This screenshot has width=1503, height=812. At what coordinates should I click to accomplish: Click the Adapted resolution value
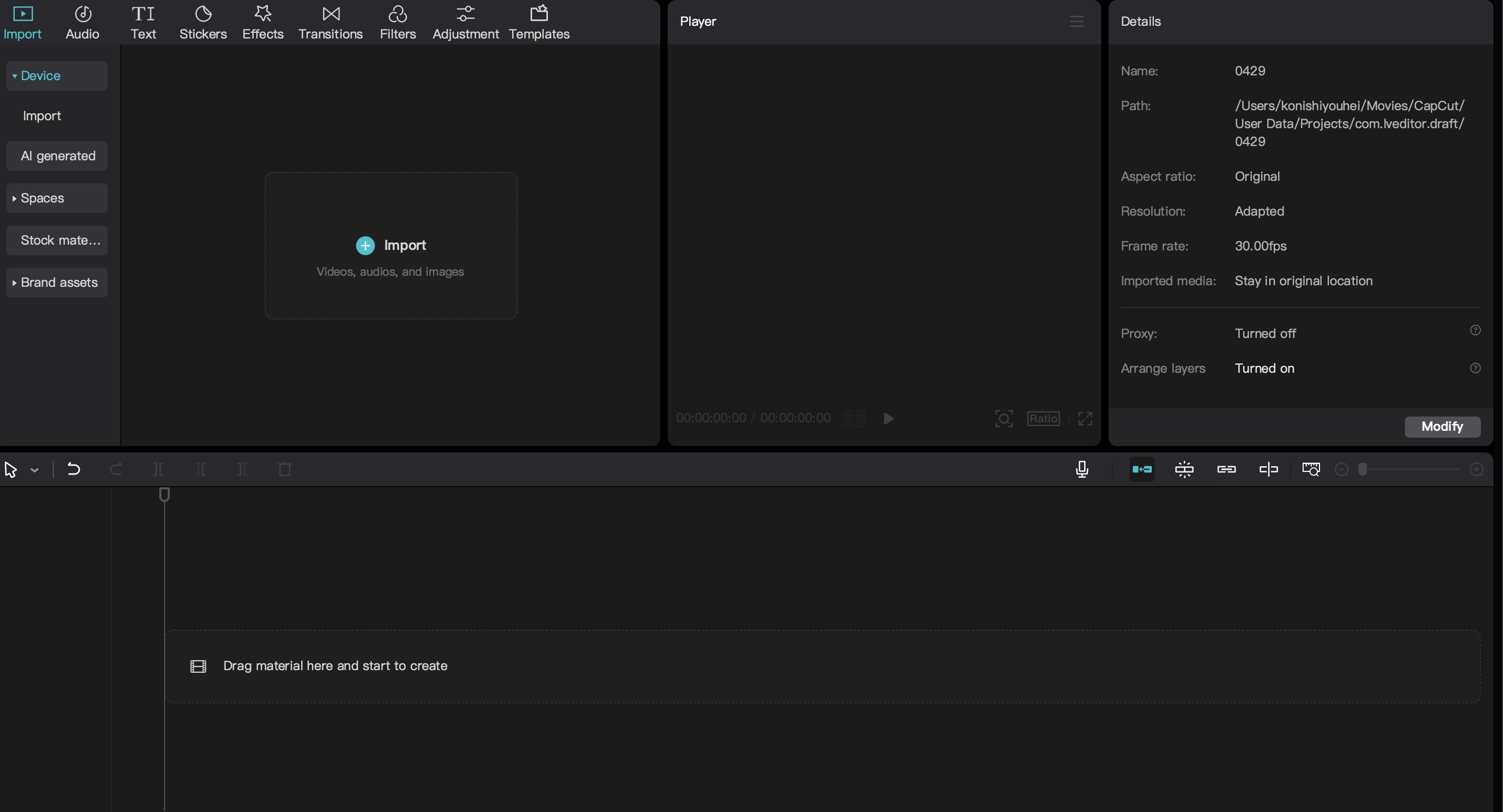tap(1259, 211)
